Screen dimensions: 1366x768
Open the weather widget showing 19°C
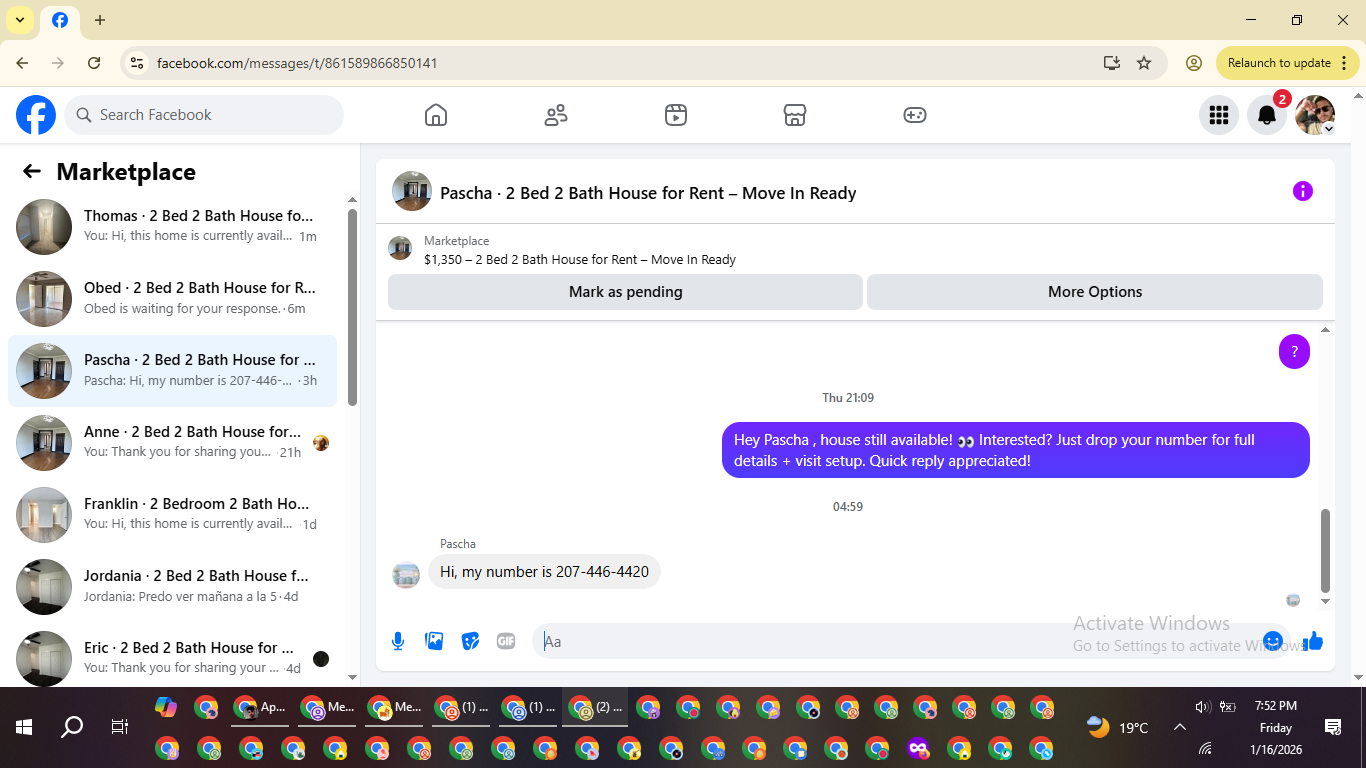(x=1117, y=728)
